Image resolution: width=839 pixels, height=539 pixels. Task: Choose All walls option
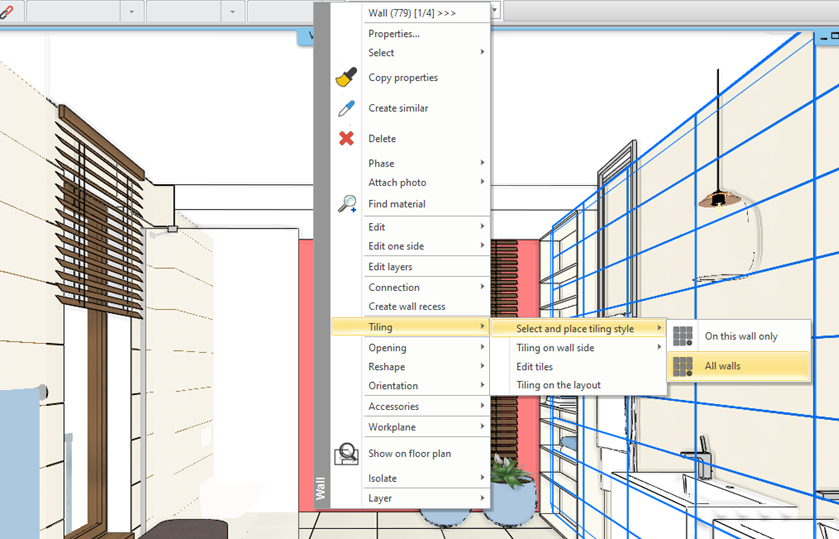click(x=739, y=366)
